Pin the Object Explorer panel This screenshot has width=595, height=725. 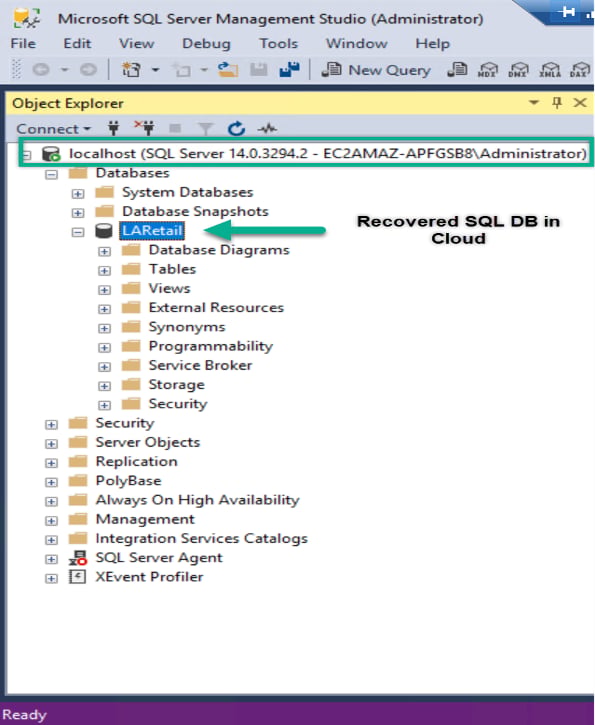557,103
